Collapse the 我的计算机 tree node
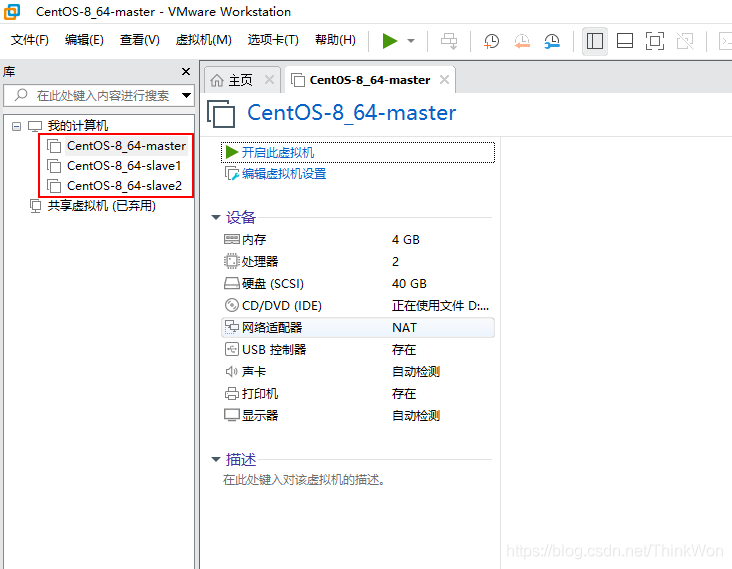 pyautogui.click(x=16, y=126)
